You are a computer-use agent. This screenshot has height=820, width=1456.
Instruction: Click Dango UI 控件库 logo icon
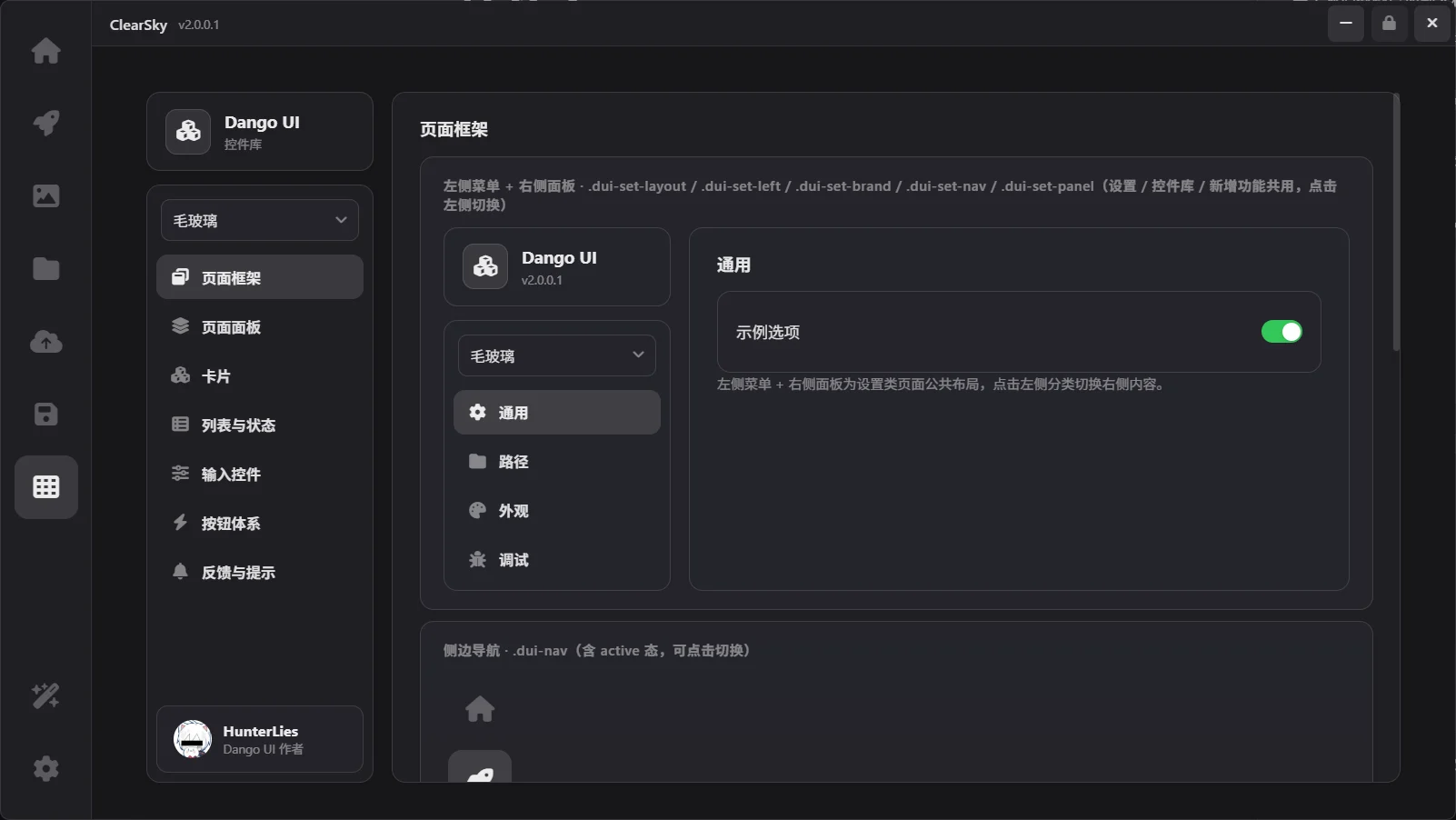point(188,132)
